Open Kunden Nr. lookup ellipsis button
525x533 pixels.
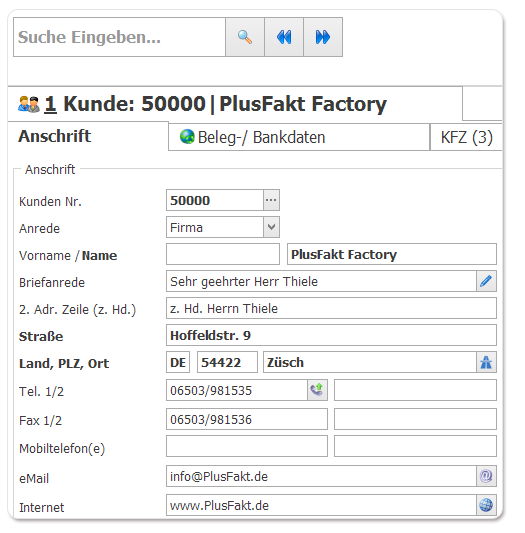(271, 200)
